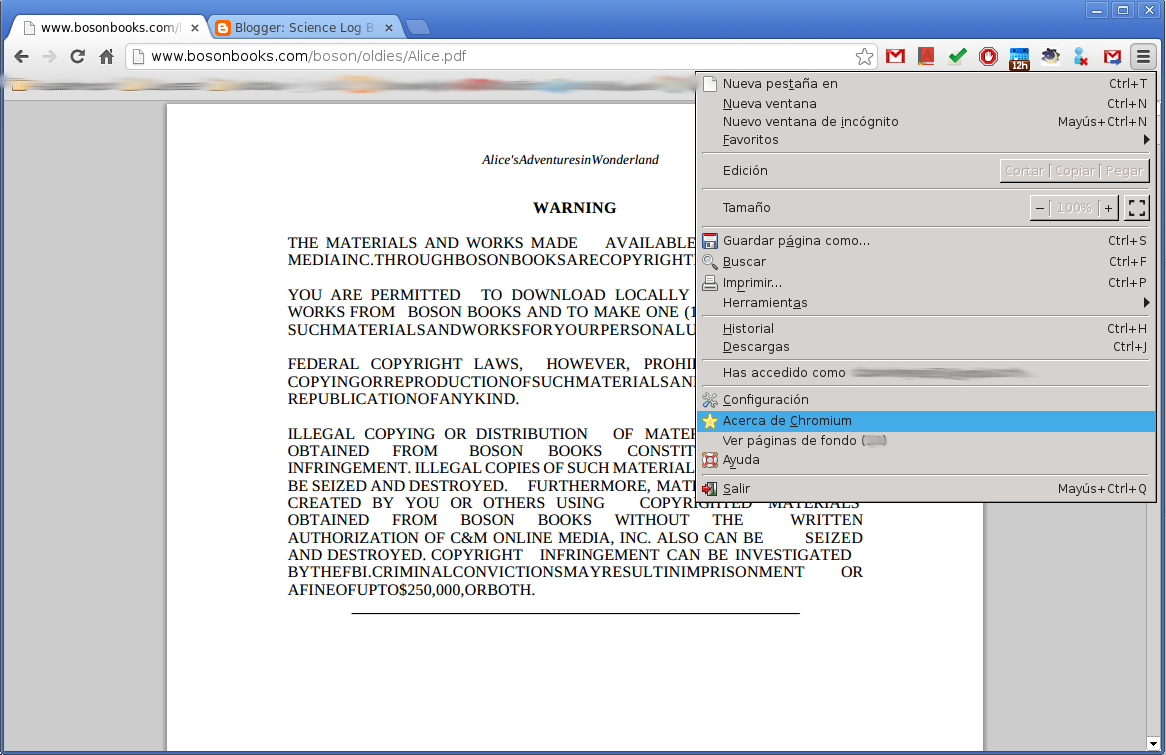Open the rightmost Gmail extension icon
Image resolution: width=1166 pixels, height=755 pixels.
(1112, 57)
